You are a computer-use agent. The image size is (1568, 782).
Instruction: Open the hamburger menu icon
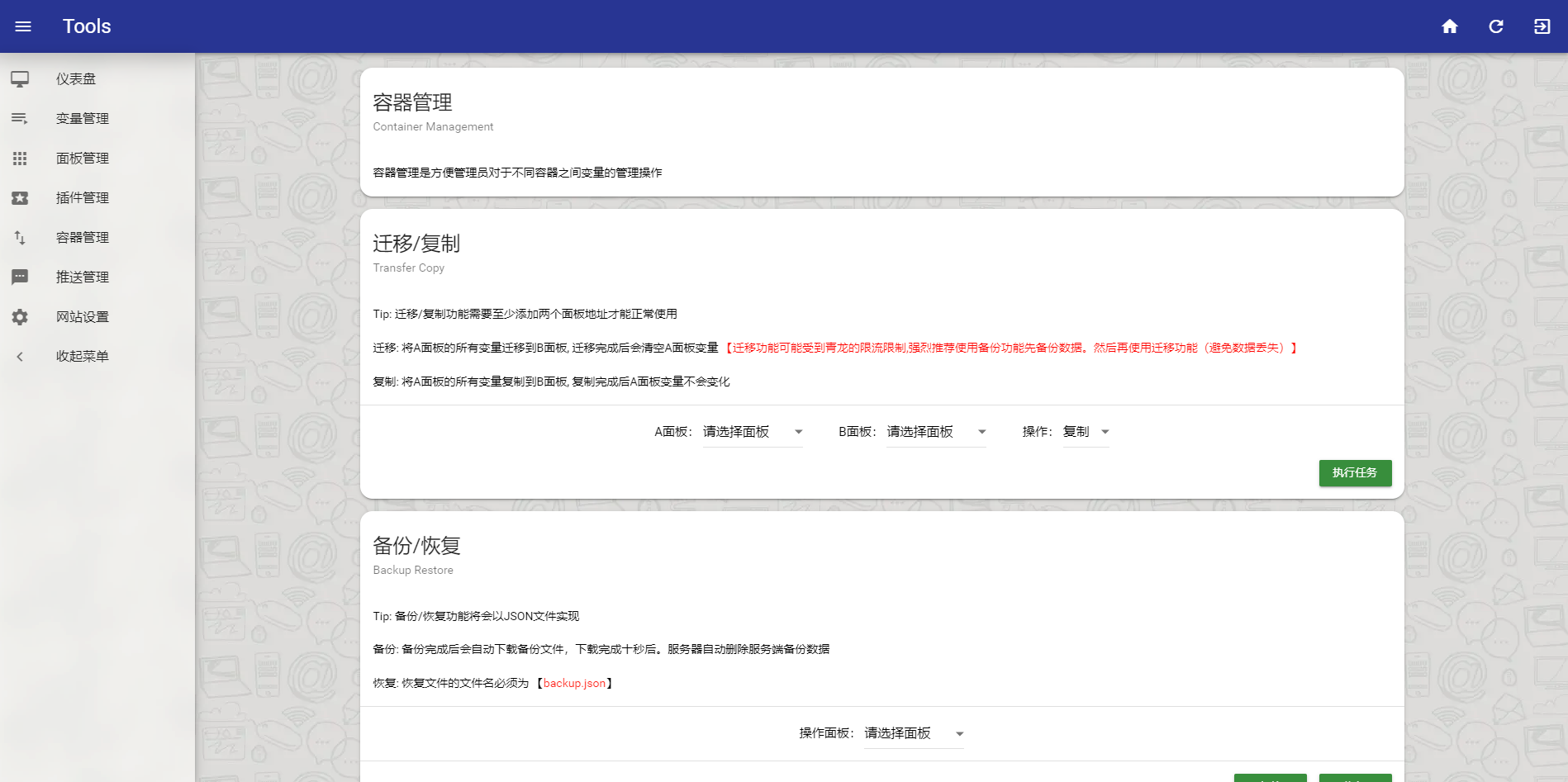tap(23, 26)
